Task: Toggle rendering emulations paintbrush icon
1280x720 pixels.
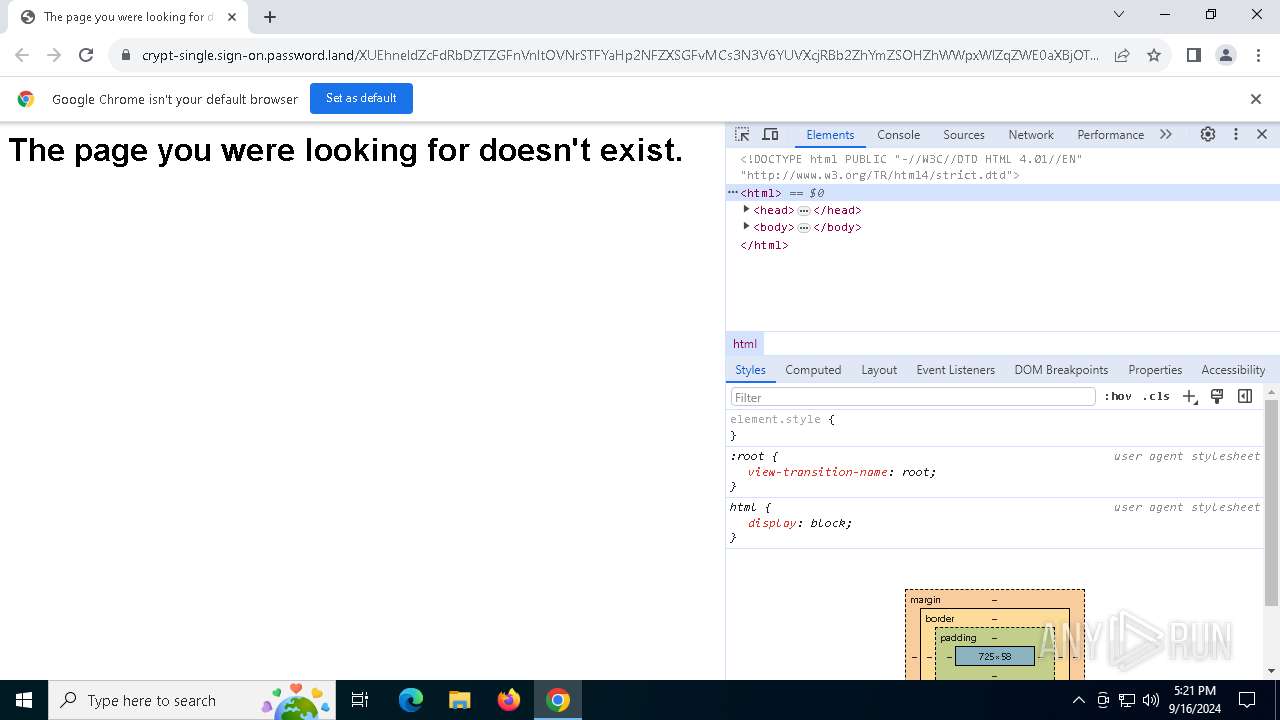Action: coord(1217,397)
